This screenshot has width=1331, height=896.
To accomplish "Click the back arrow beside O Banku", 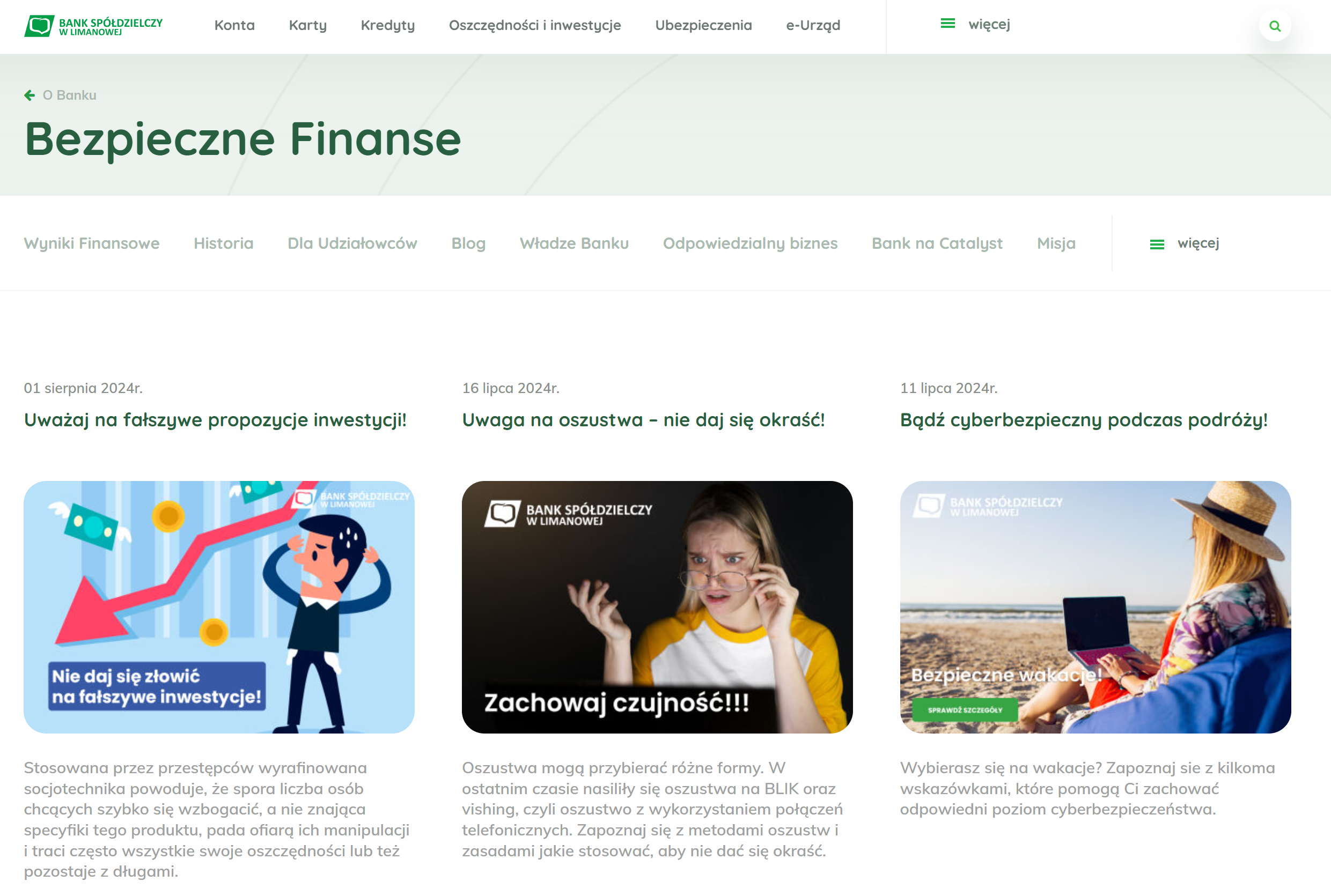I will click(x=30, y=95).
